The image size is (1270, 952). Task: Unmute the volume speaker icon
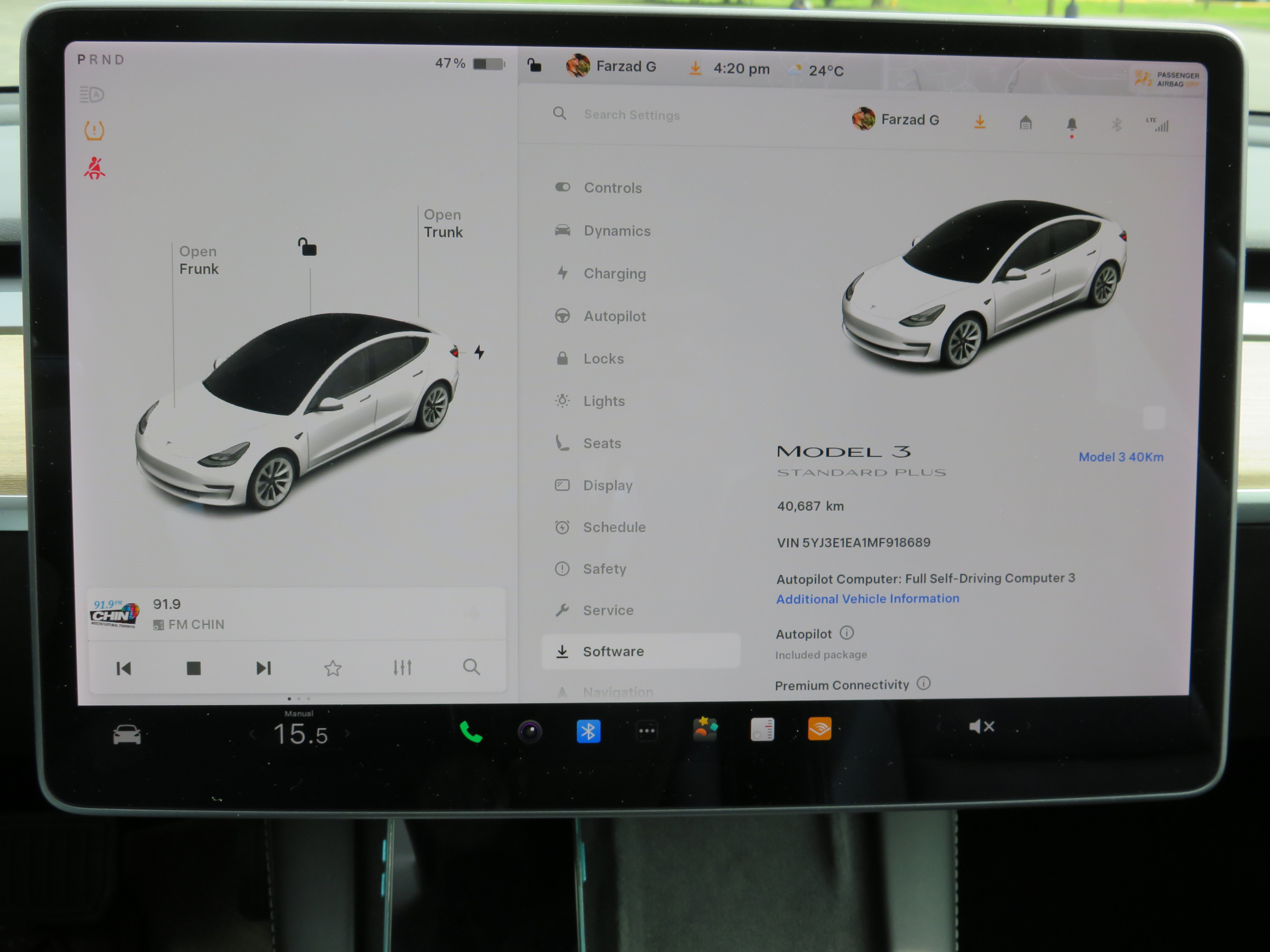point(981,727)
